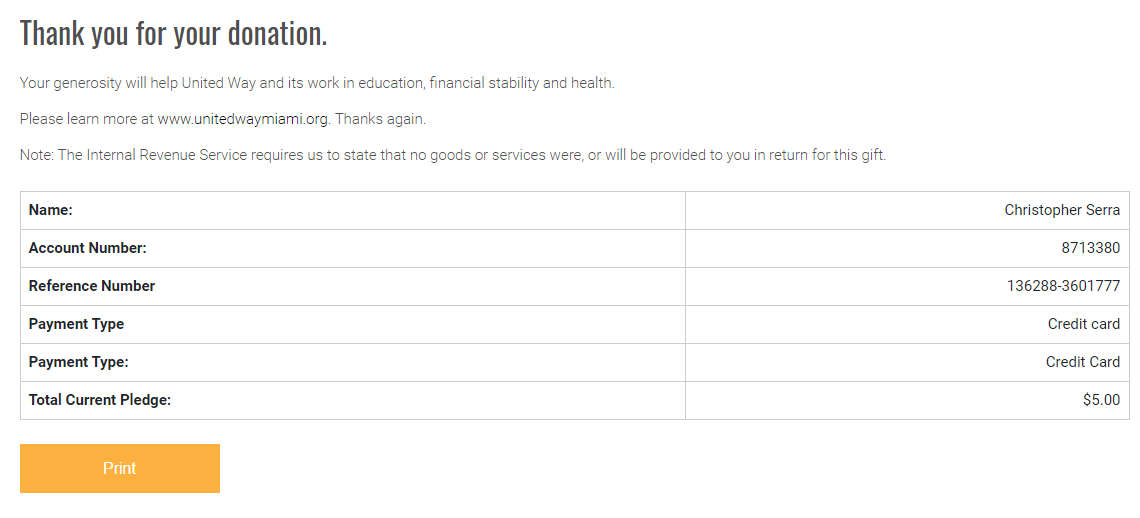
Task: Click the Print button
Action: pyautogui.click(x=119, y=468)
